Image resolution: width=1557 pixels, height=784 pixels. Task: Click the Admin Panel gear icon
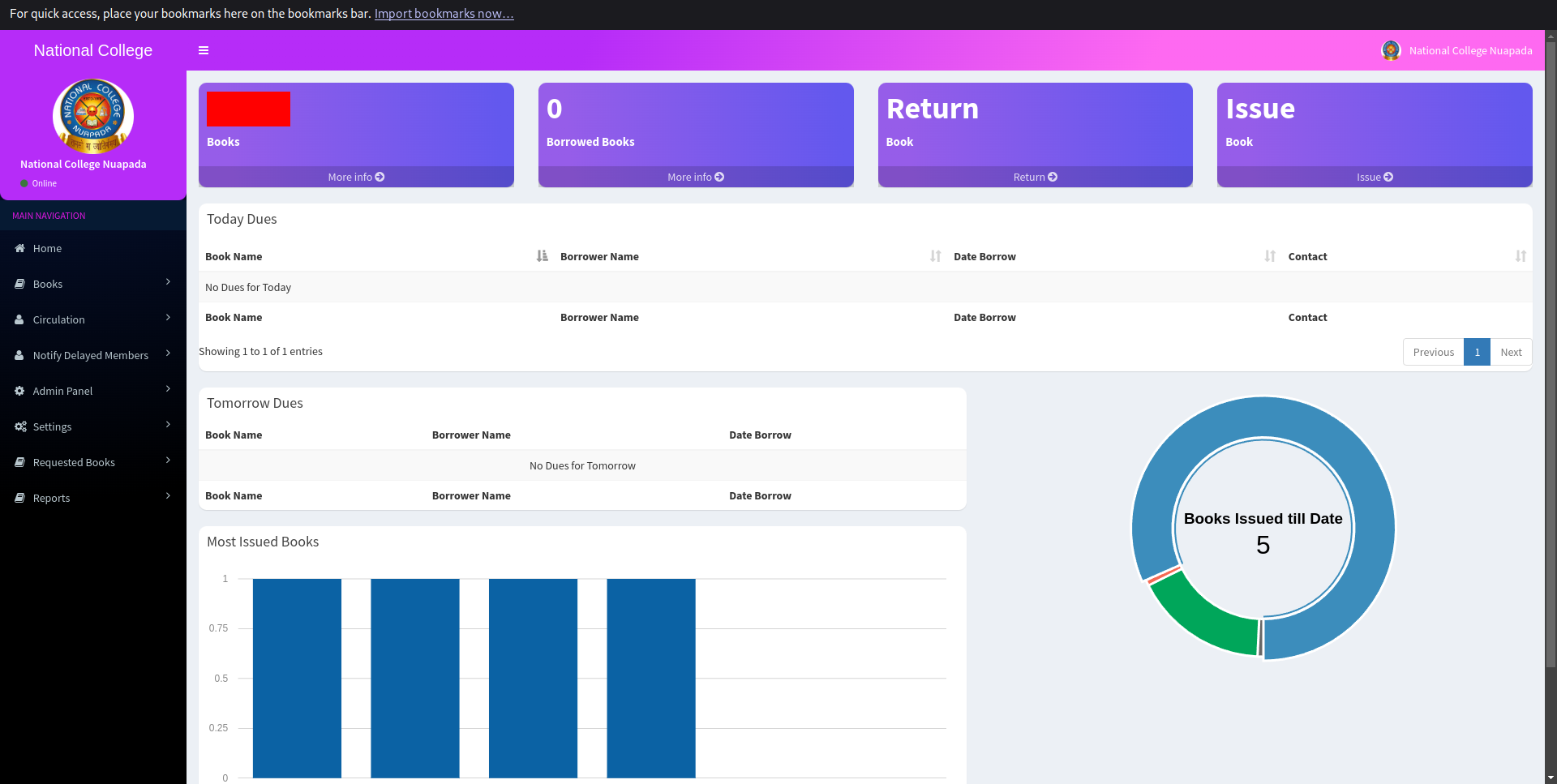click(19, 391)
